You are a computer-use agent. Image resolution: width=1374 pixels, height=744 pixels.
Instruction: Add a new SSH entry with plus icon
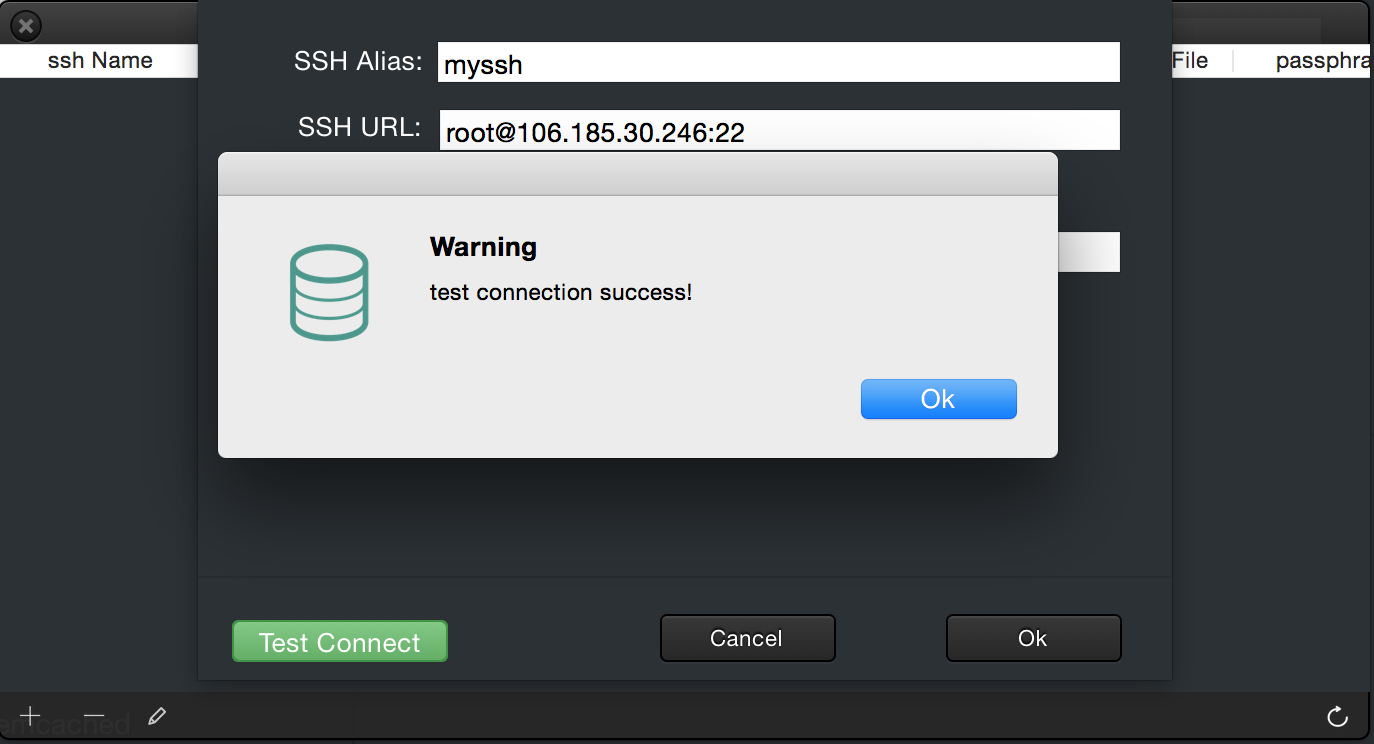coord(31,716)
